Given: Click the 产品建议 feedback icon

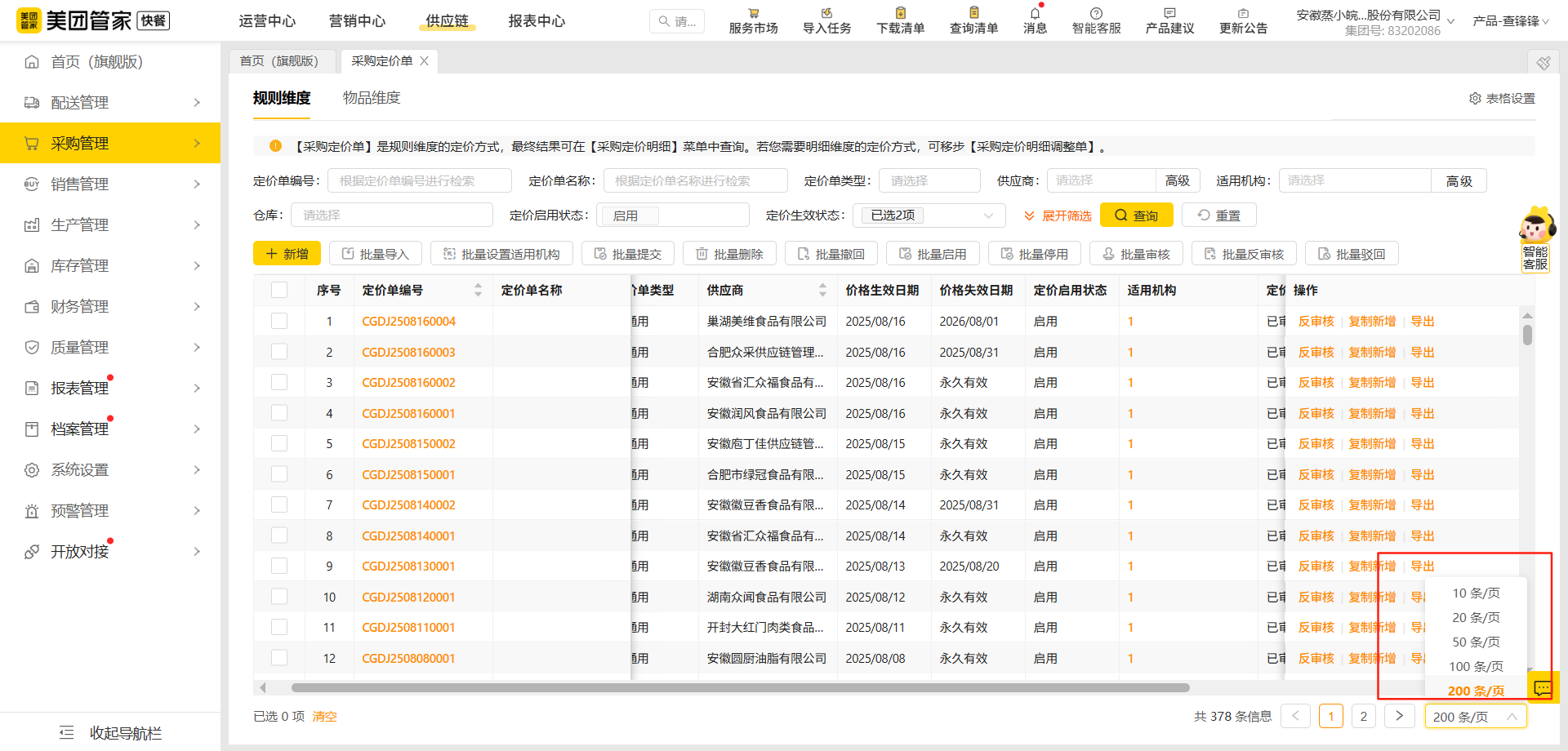Looking at the screenshot, I should [1169, 20].
